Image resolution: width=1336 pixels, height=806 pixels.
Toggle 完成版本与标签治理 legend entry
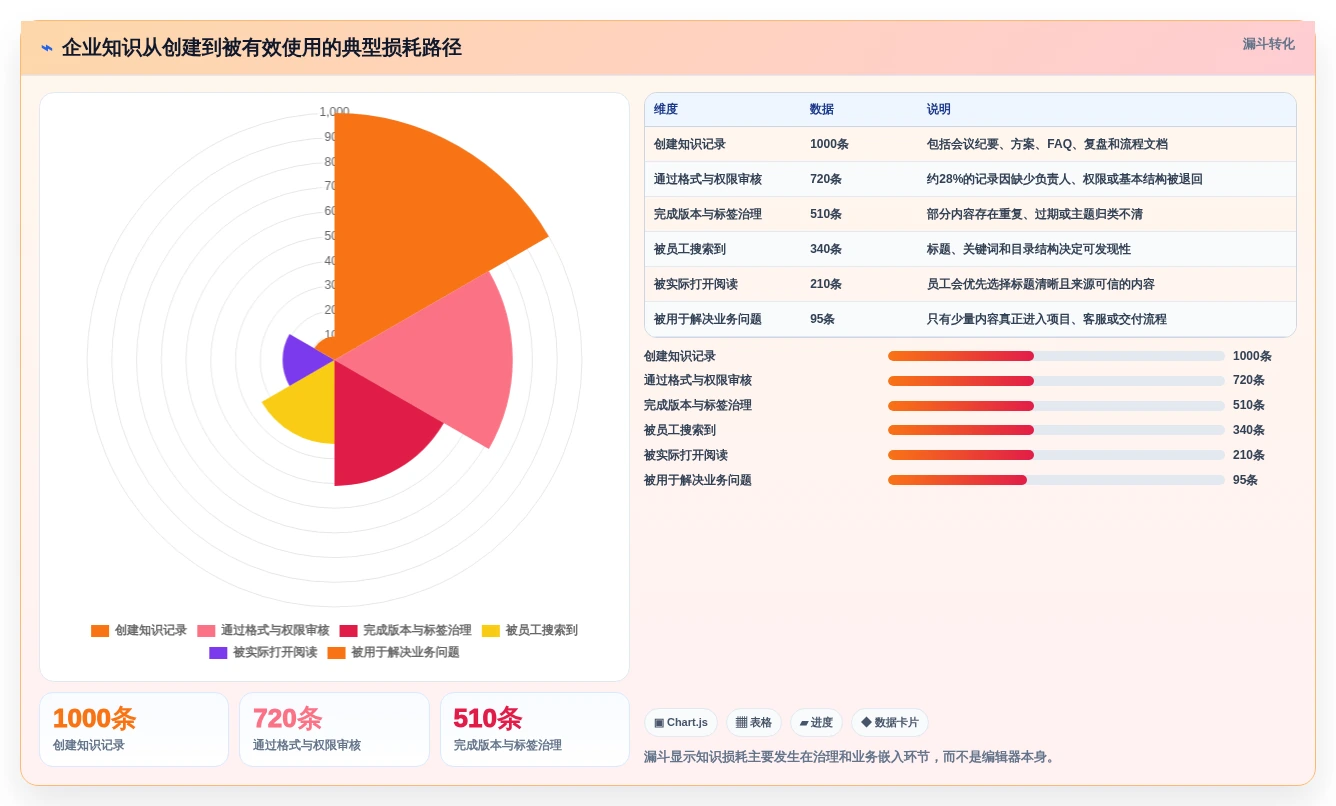coord(405,631)
